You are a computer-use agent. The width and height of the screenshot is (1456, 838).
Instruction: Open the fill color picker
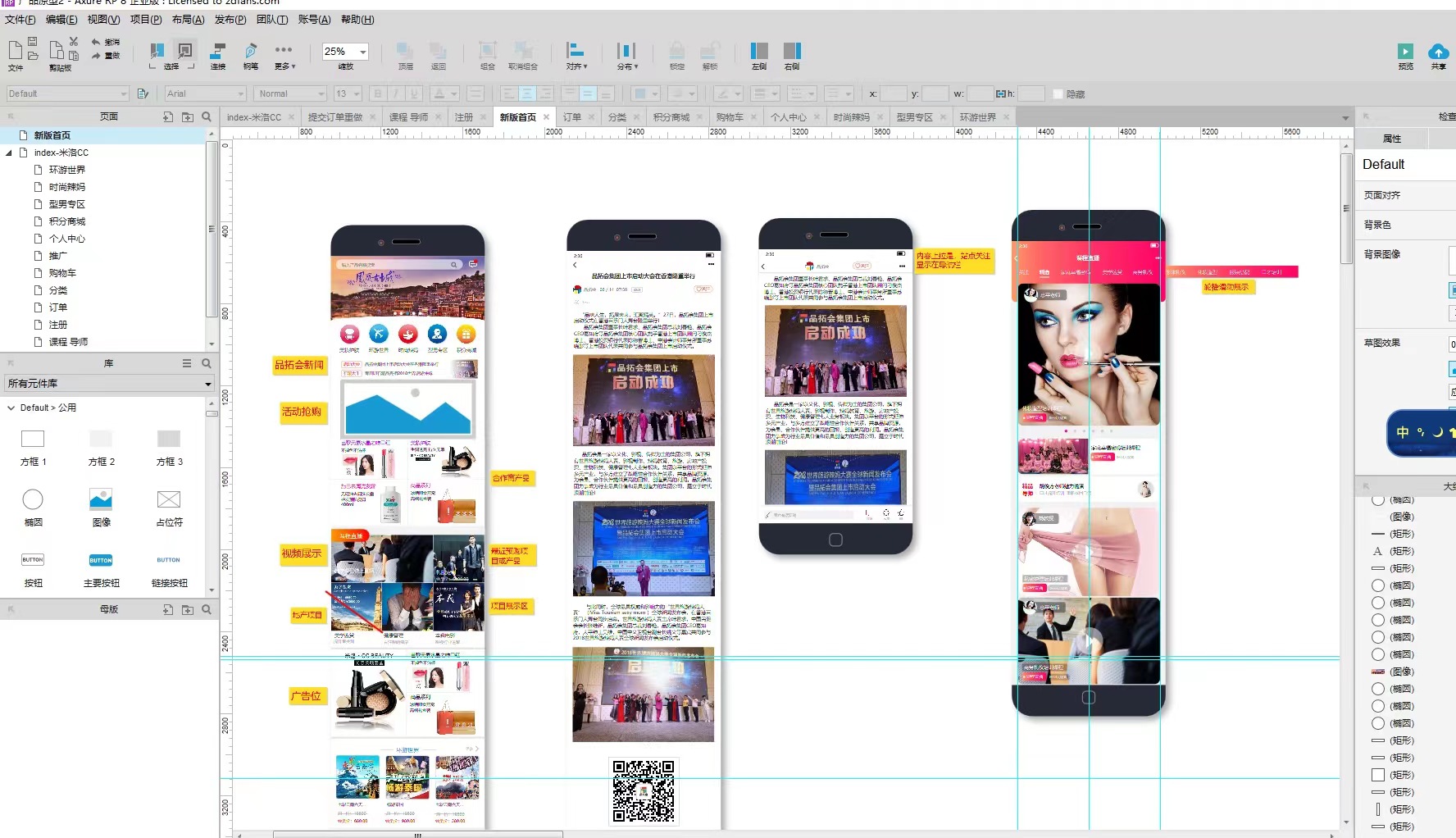(x=647, y=93)
